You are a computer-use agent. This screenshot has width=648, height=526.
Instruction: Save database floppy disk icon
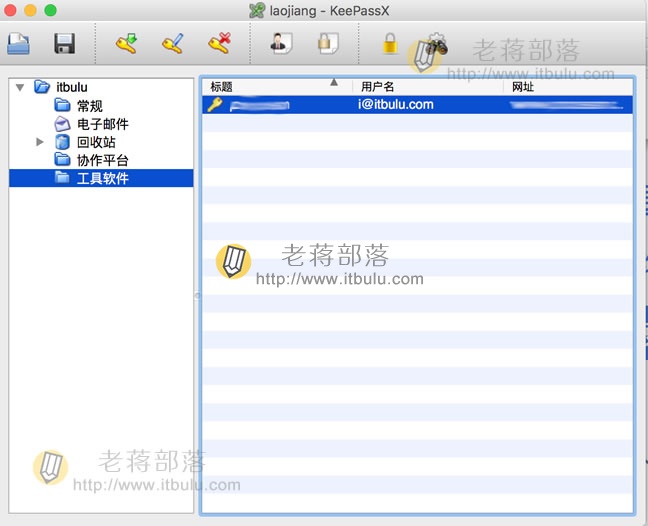point(64,44)
